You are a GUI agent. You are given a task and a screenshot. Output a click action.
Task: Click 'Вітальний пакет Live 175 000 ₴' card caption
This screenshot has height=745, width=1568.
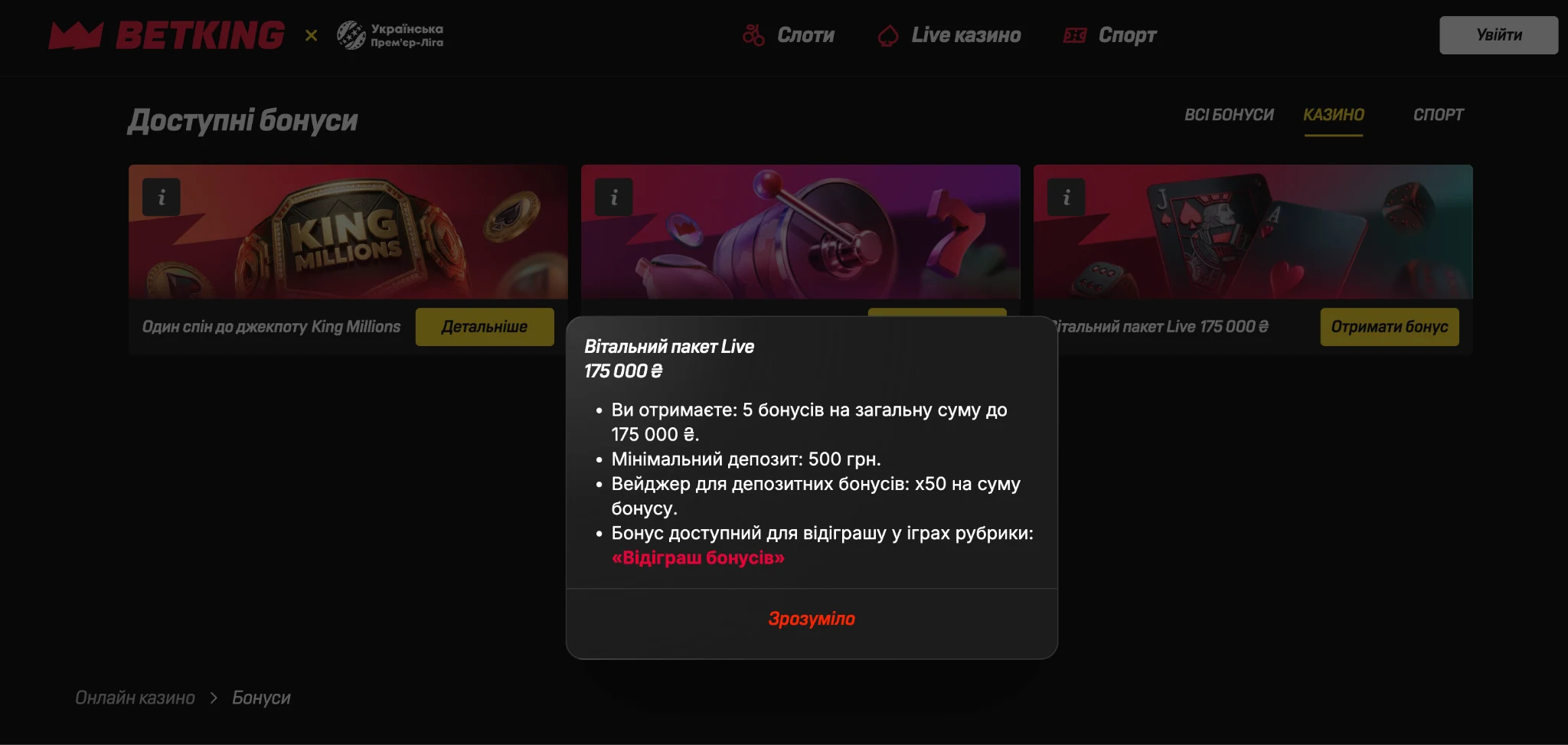pos(1163,327)
